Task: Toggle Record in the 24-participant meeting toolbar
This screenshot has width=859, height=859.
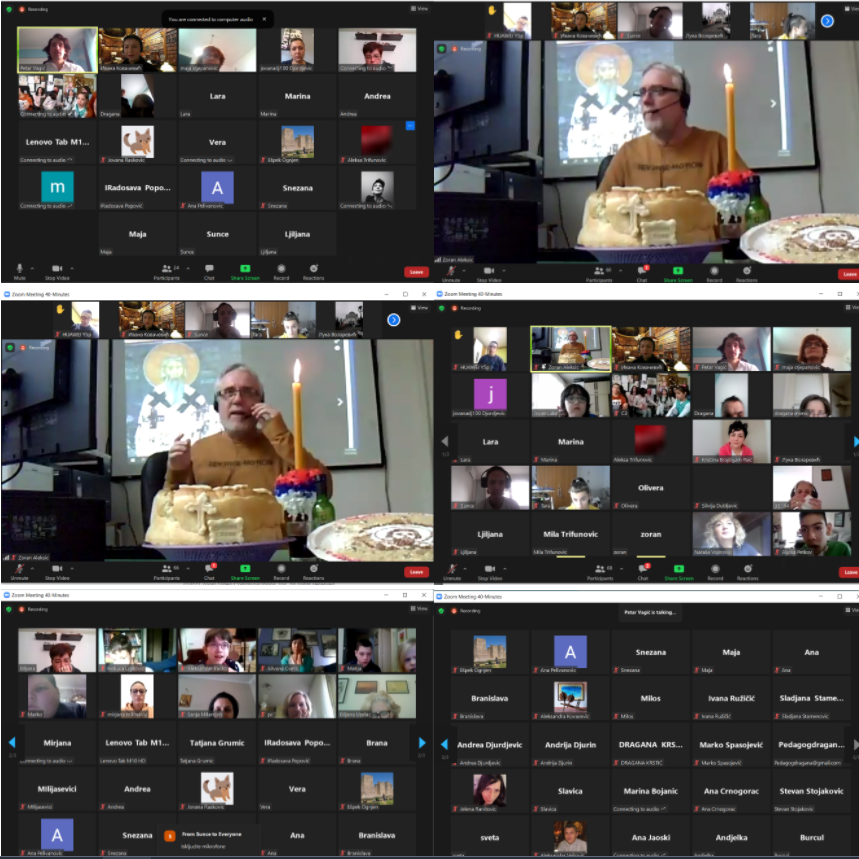Action: pyautogui.click(x=281, y=269)
